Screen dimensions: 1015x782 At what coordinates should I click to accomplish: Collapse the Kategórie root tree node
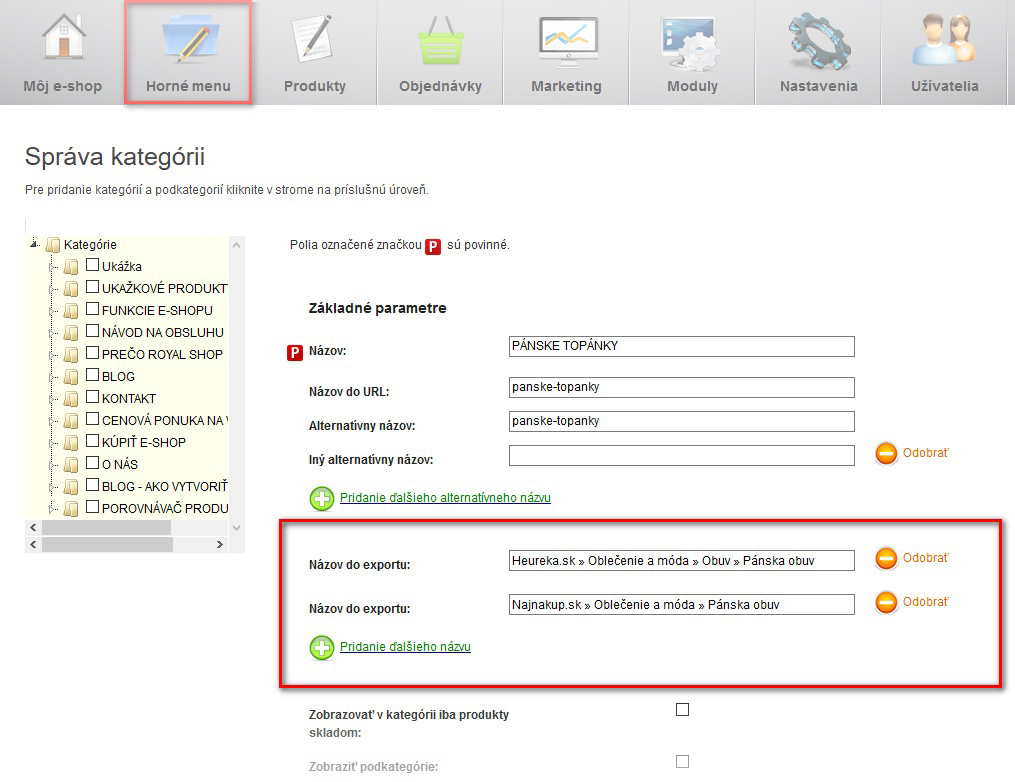pyautogui.click(x=34, y=244)
